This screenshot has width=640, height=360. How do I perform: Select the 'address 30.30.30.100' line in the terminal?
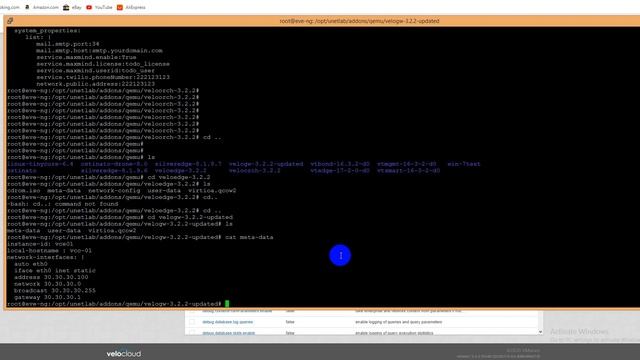[51, 277]
